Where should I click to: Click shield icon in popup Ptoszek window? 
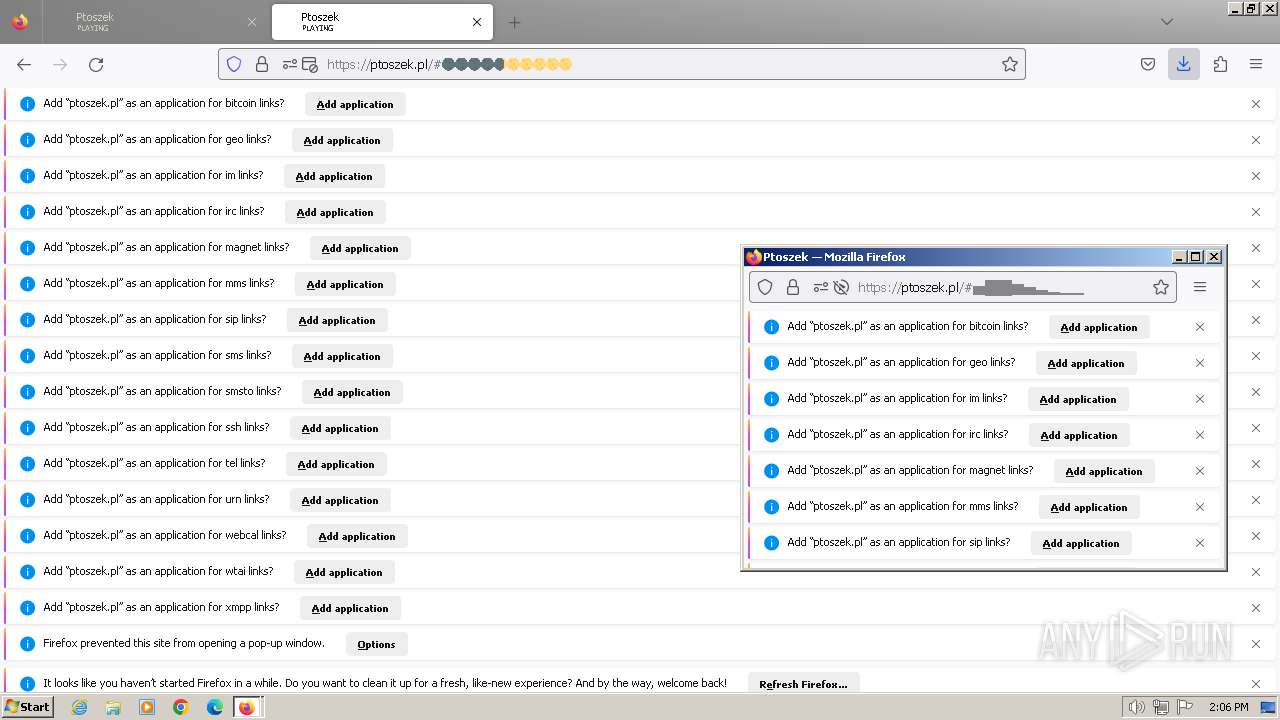click(x=765, y=287)
